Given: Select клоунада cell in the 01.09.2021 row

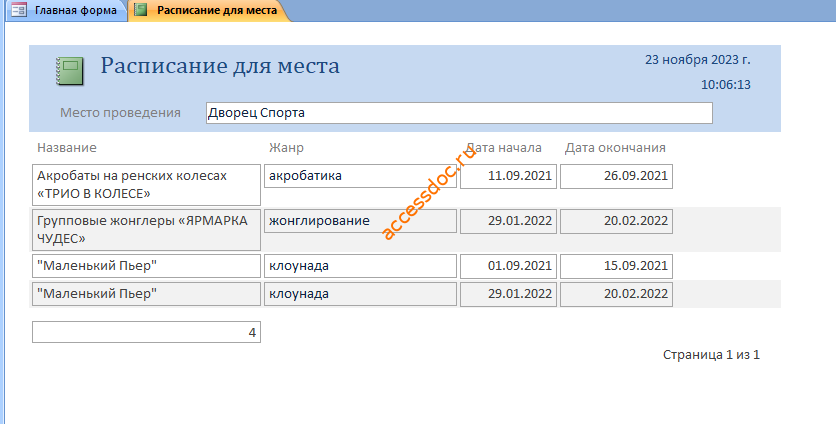Looking at the screenshot, I should tap(360, 266).
